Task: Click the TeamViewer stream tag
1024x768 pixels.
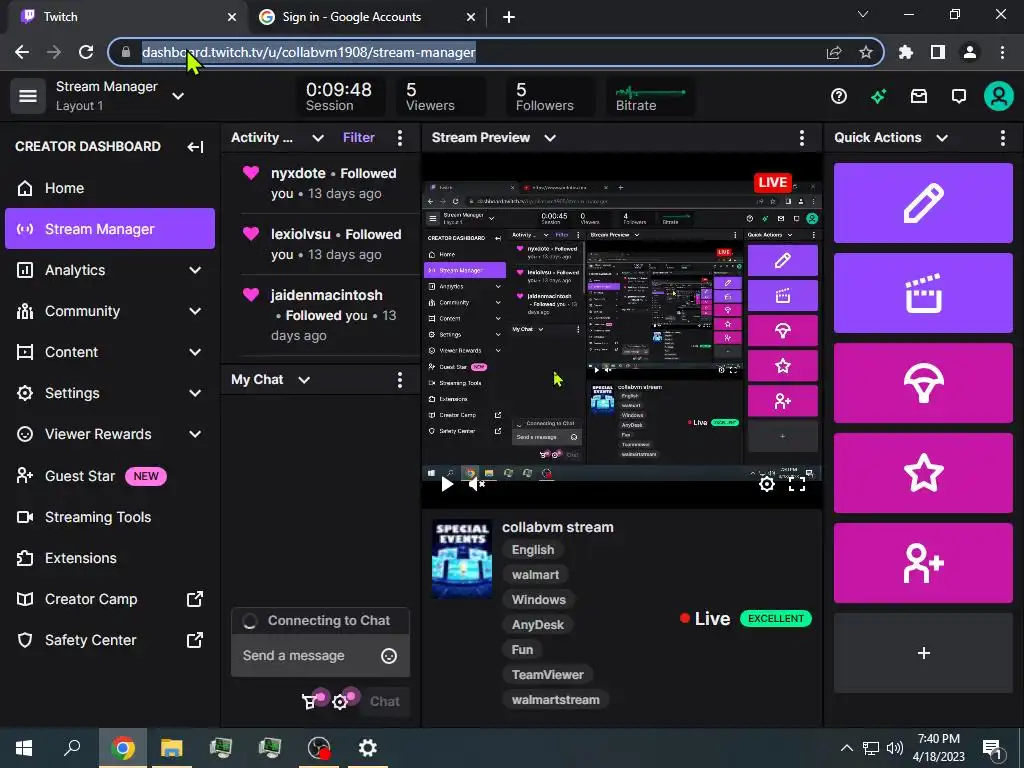Action: [x=547, y=675]
